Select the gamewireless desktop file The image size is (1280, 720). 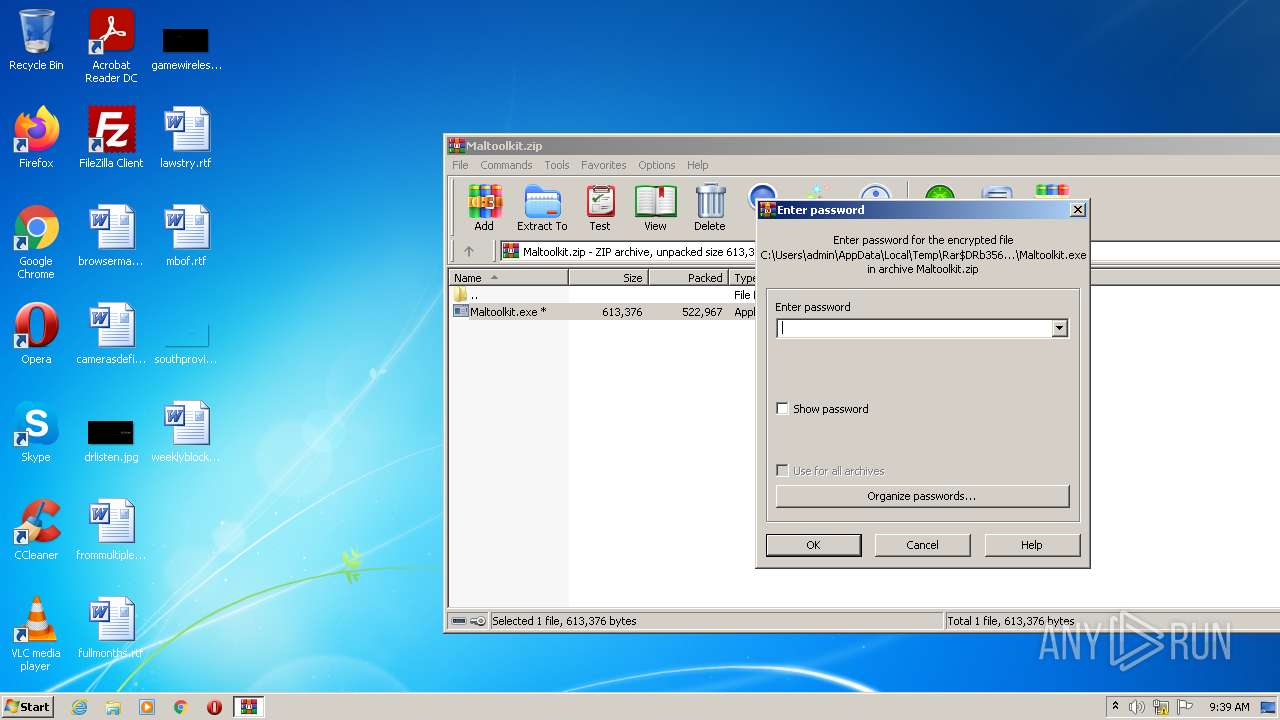(x=186, y=46)
